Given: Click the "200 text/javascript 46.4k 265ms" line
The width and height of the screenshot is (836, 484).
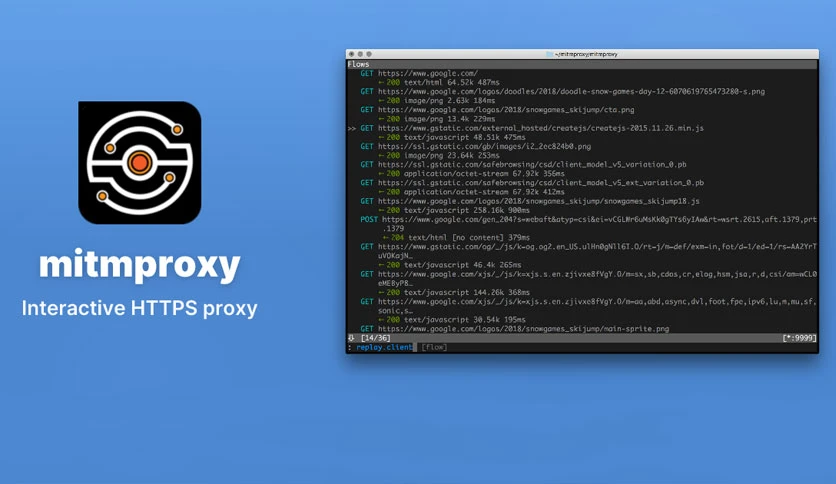Looking at the screenshot, I should [x=449, y=265].
